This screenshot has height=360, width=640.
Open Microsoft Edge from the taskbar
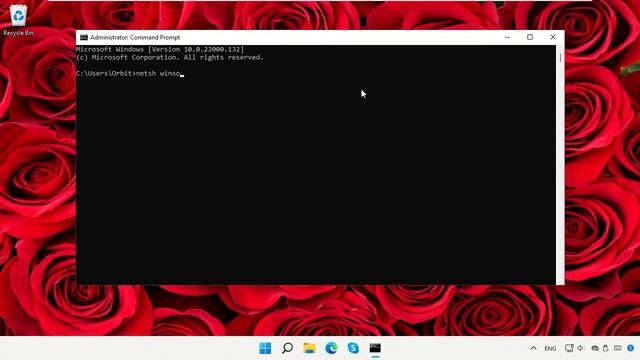[x=331, y=348]
